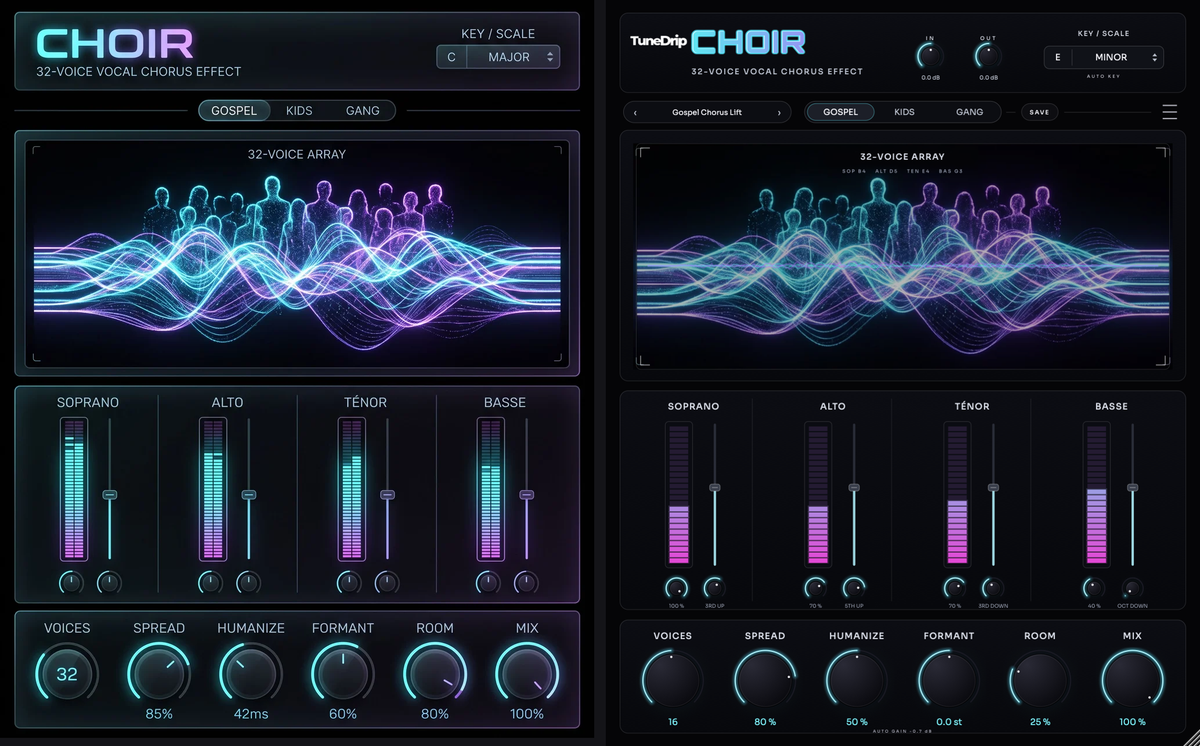Select GOSPEL tab in left Choir panel
Image resolution: width=1200 pixels, height=746 pixels.
(x=234, y=110)
